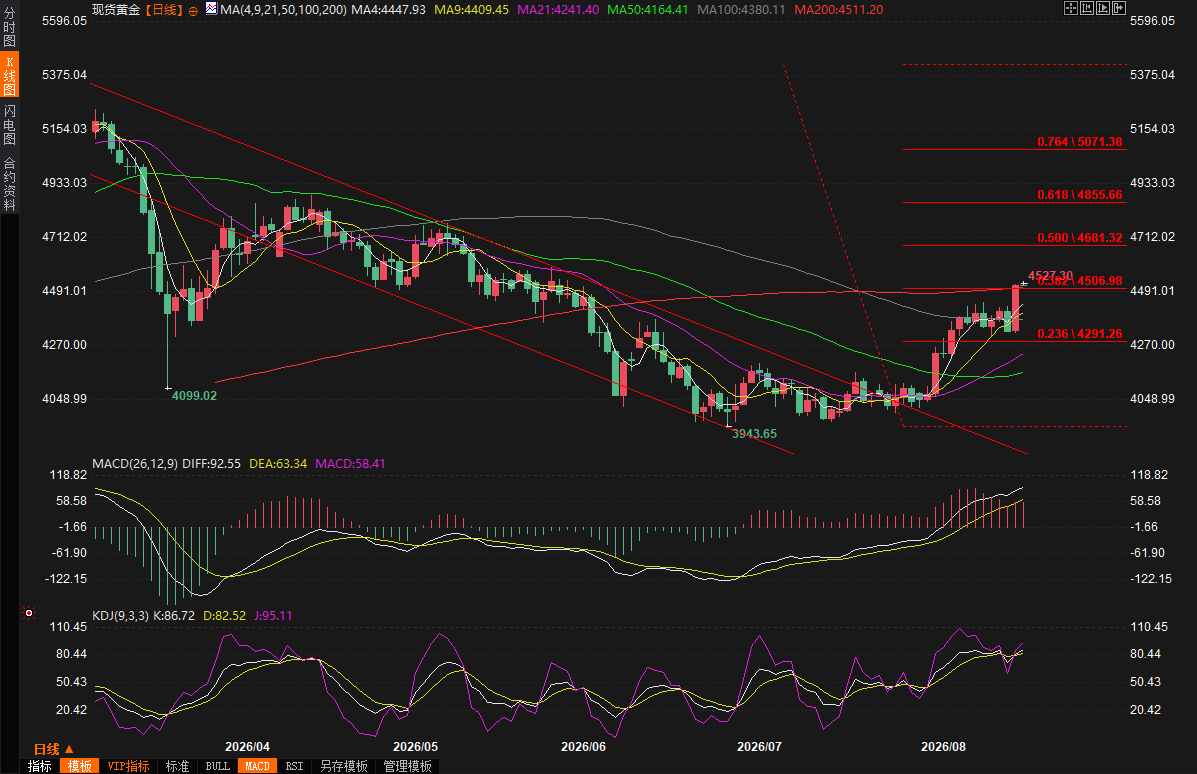Expand the 日线 period dropdown arrow
This screenshot has height=774, width=1197.
[x=69, y=750]
